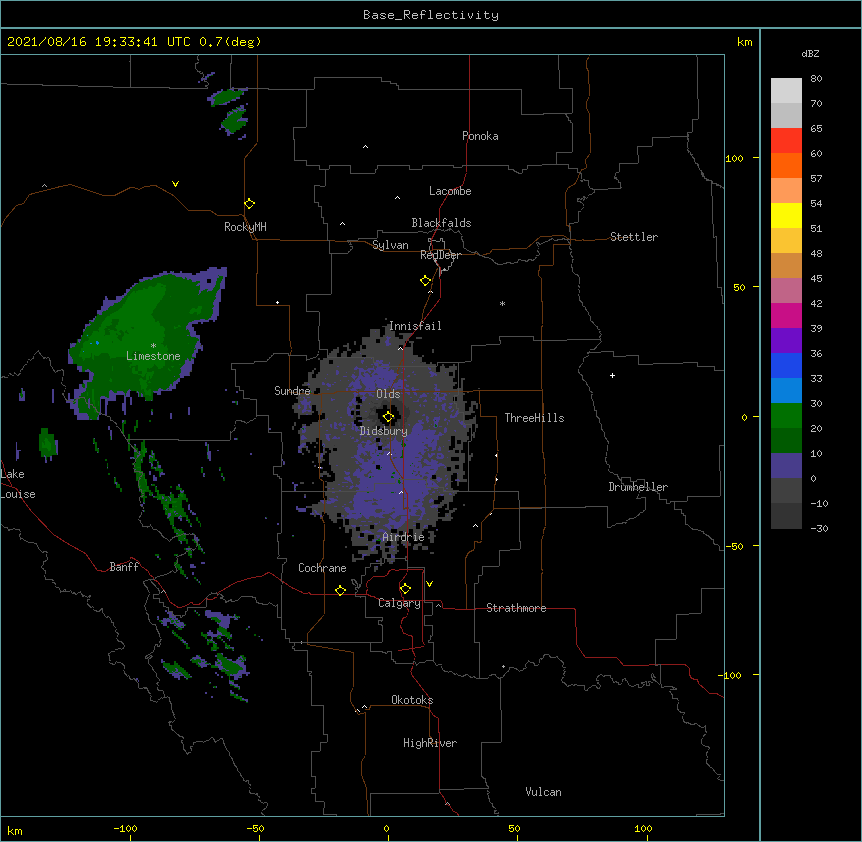Click the Airdrie town label
This screenshot has width=862, height=842.
(403, 538)
